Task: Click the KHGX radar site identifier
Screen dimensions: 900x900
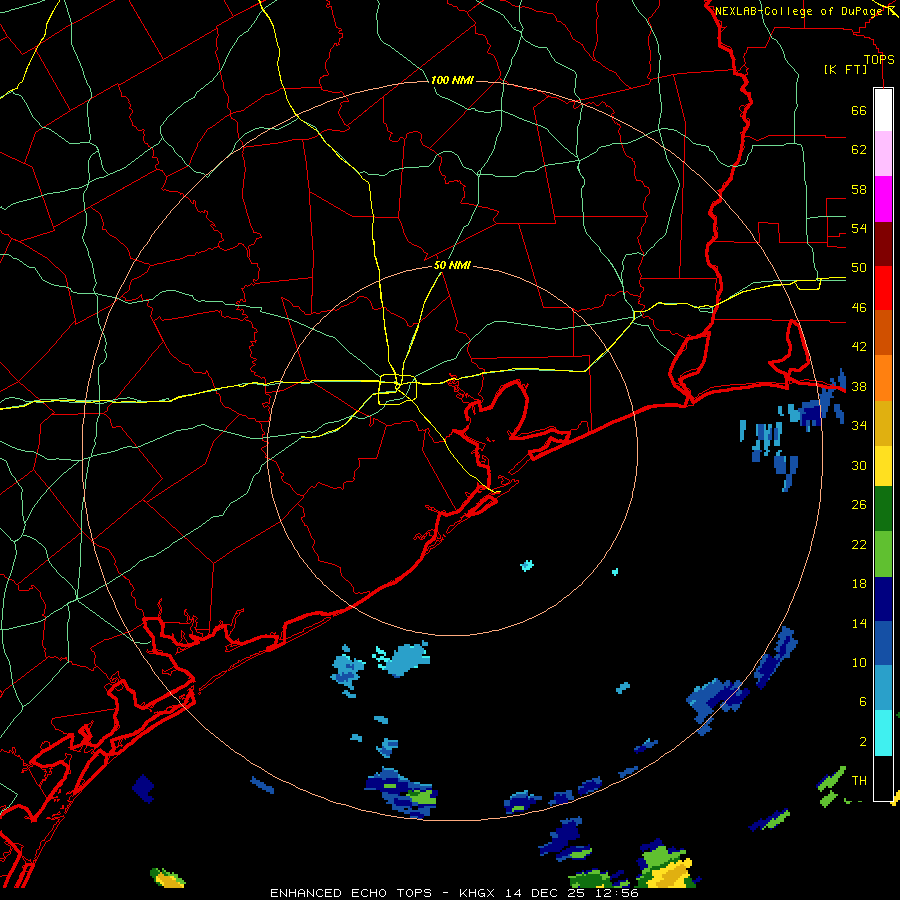Action: pyautogui.click(x=479, y=893)
